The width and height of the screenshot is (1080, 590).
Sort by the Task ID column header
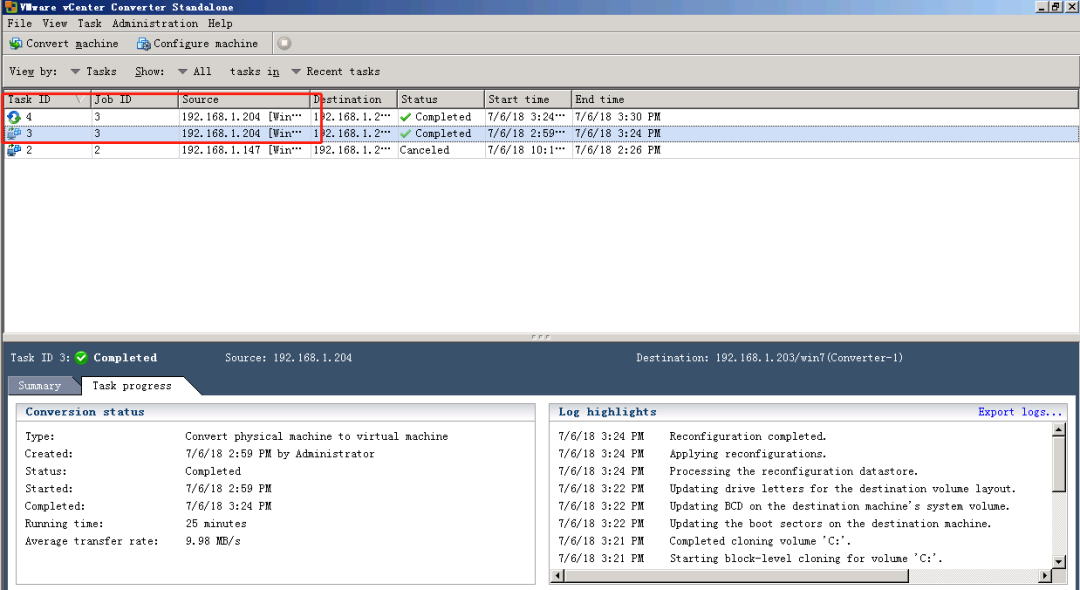coord(47,99)
